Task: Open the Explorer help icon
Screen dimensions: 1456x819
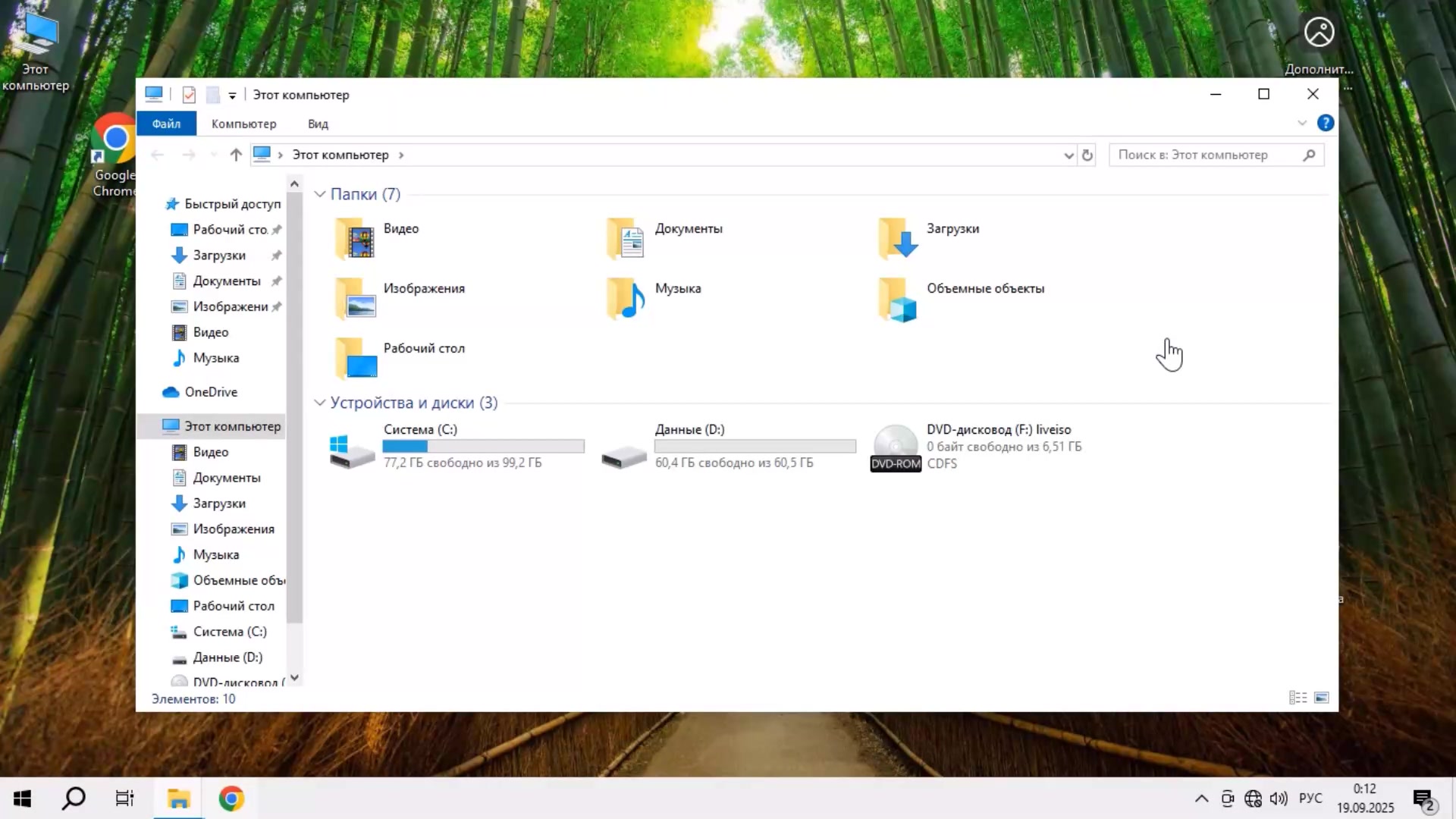Action: pyautogui.click(x=1325, y=123)
